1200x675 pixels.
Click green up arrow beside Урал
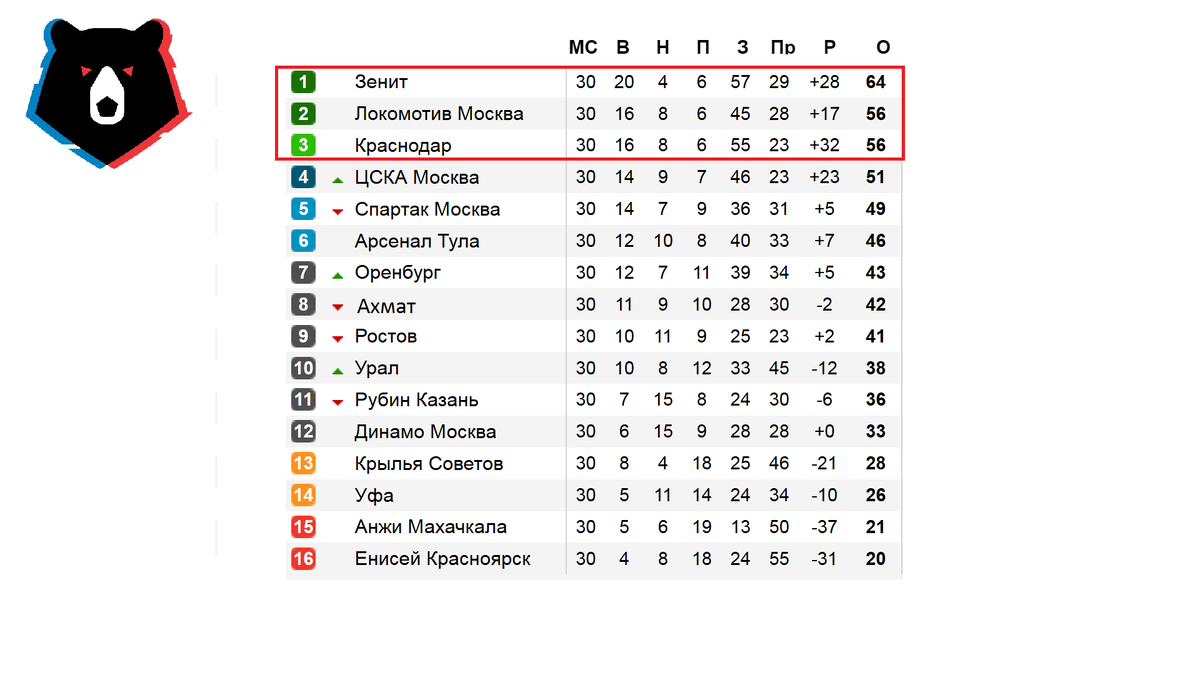(x=338, y=370)
